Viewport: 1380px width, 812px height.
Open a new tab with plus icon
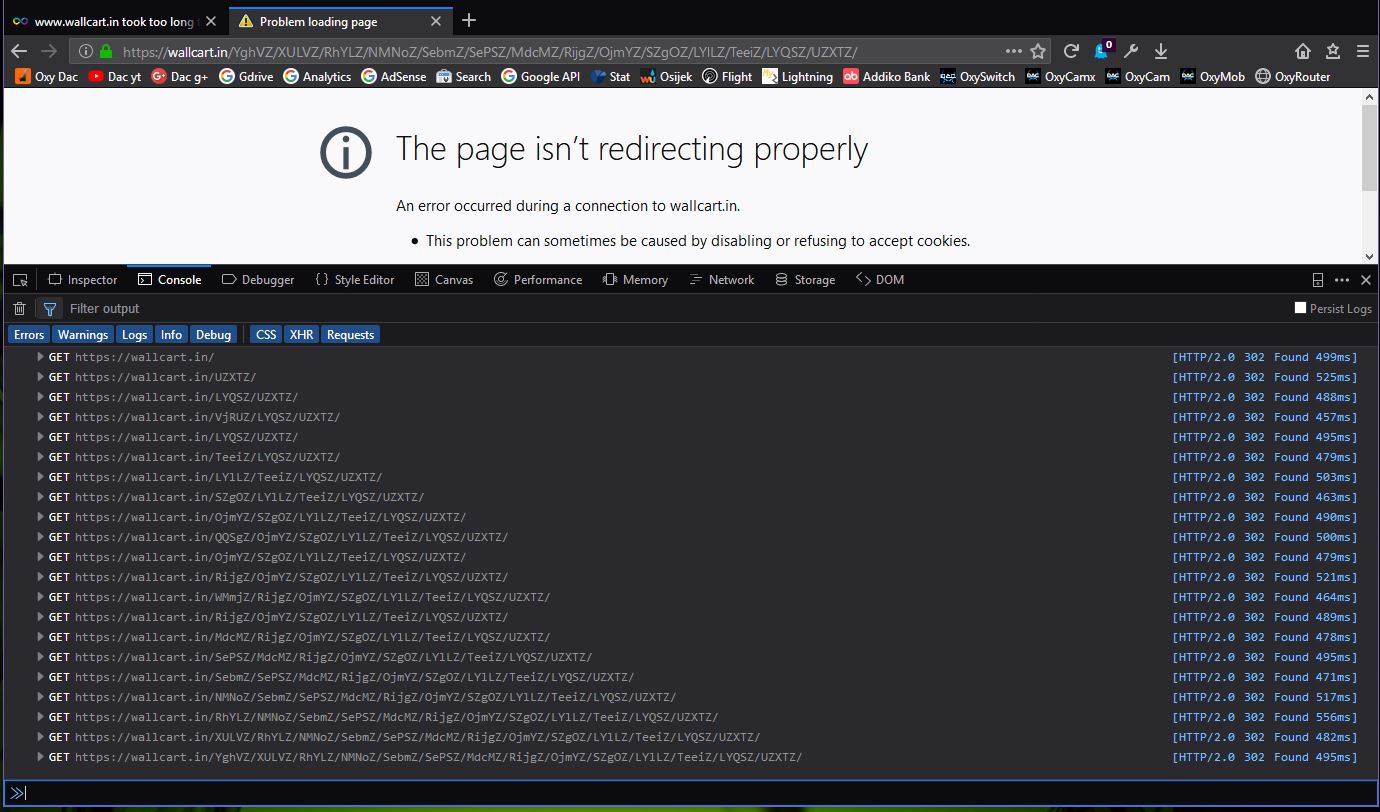click(469, 21)
